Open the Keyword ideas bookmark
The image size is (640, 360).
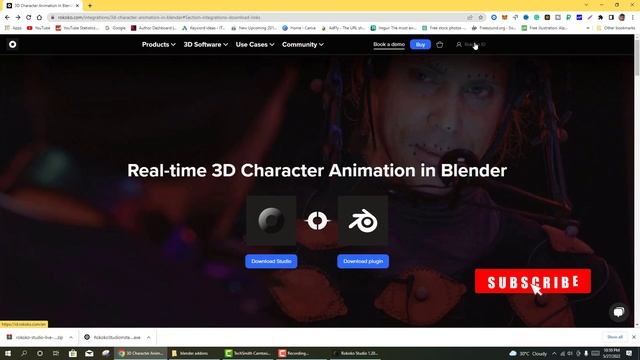click(204, 28)
